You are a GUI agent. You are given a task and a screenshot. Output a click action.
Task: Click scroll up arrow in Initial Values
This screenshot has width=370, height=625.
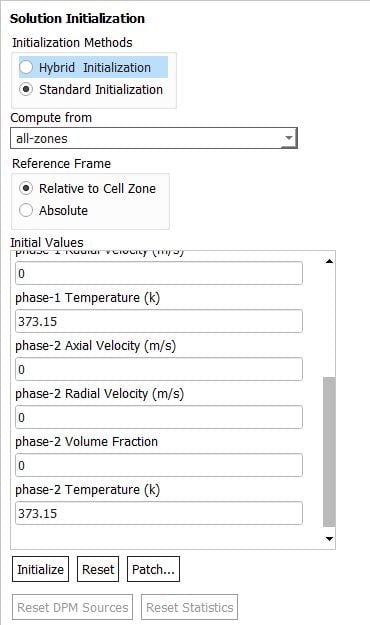pos(329,261)
